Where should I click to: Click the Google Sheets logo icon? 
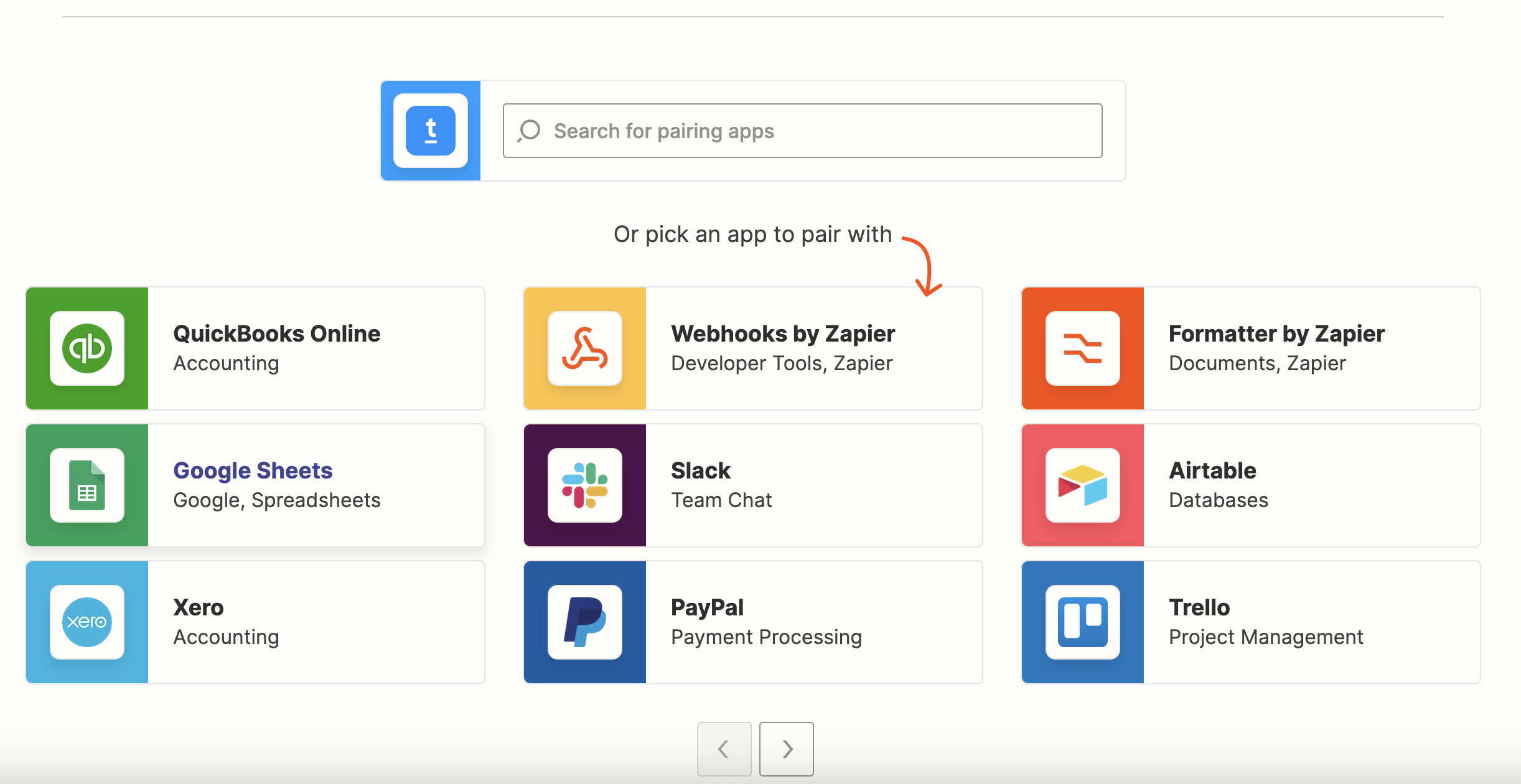pyautogui.click(x=87, y=485)
